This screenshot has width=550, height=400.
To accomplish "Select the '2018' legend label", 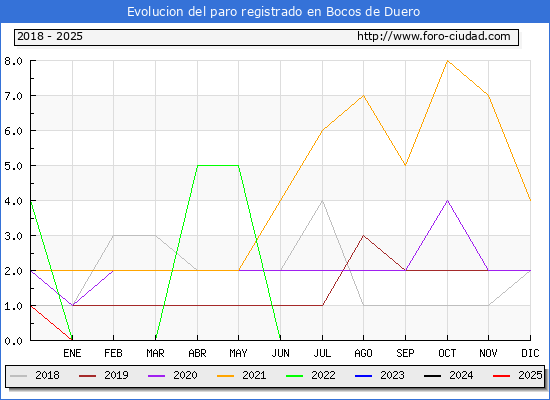I will coord(47,375).
